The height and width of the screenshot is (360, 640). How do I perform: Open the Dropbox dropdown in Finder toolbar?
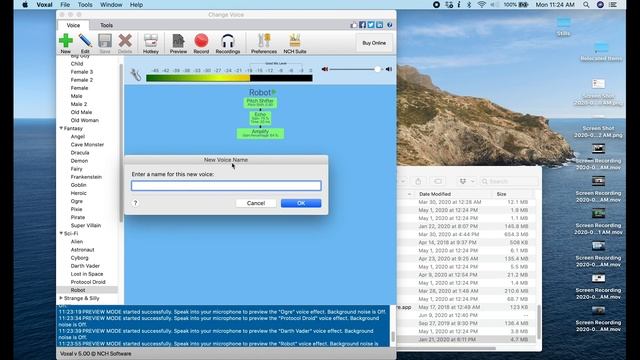tap(466, 181)
